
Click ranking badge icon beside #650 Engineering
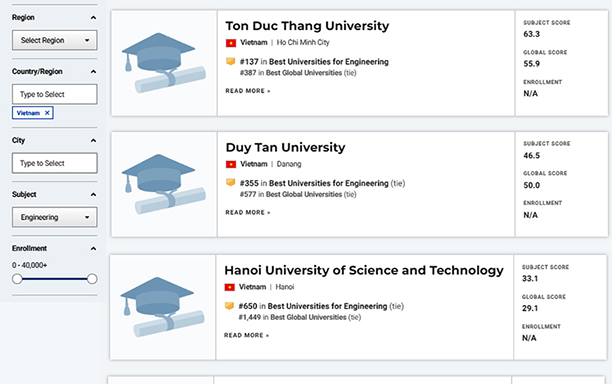click(x=229, y=306)
